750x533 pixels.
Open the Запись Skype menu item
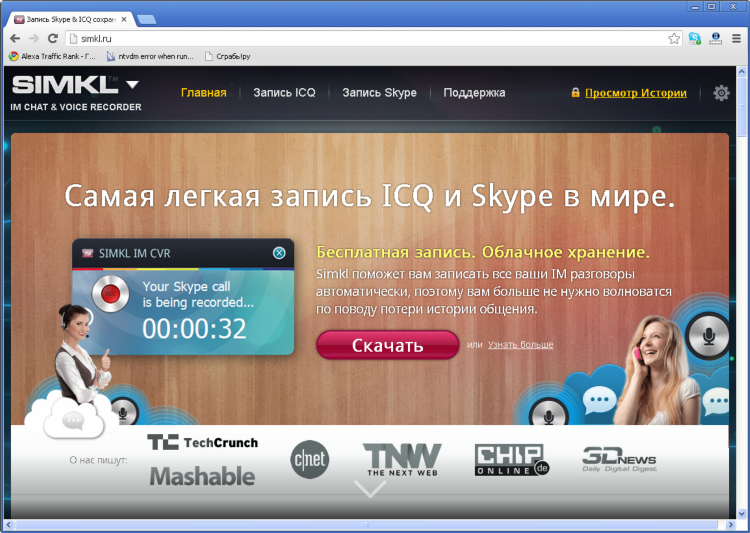click(379, 93)
